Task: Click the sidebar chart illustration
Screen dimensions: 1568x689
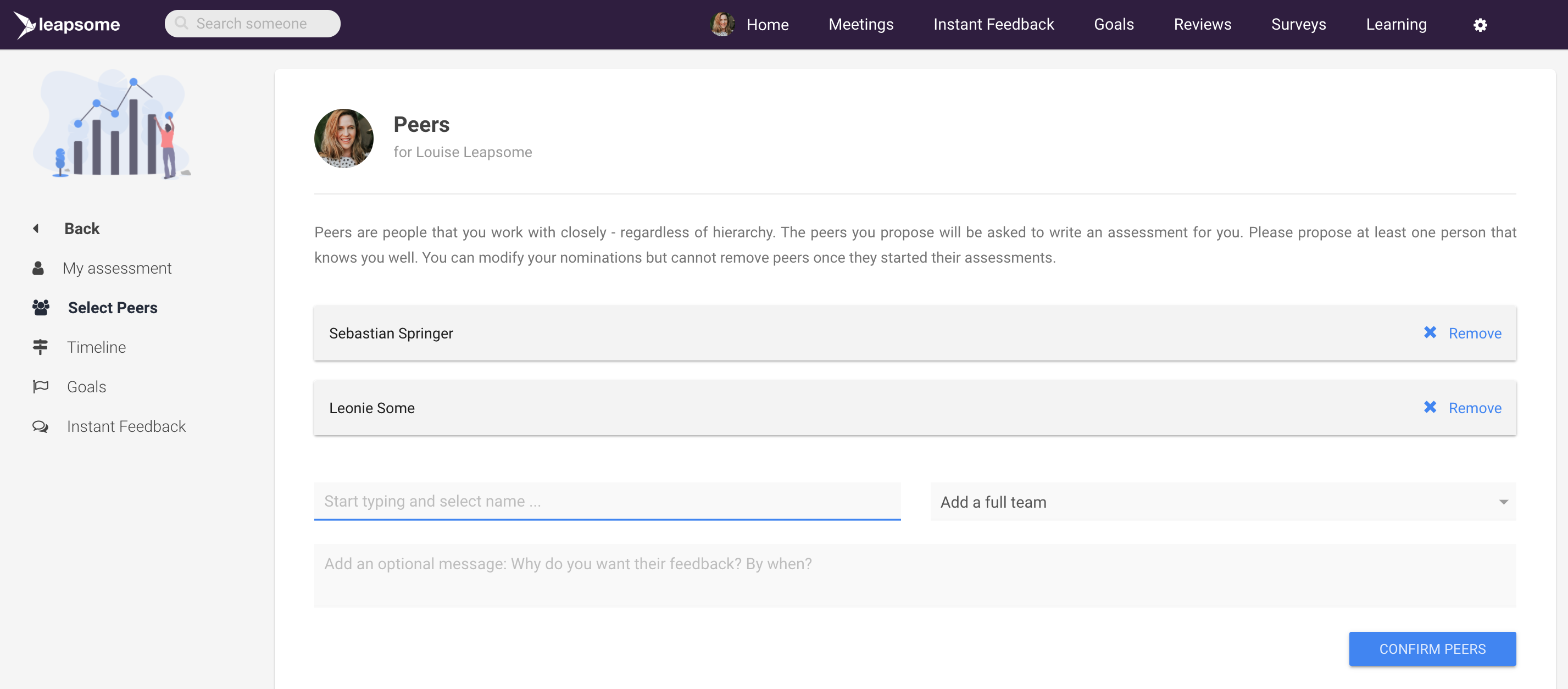Action: click(113, 124)
